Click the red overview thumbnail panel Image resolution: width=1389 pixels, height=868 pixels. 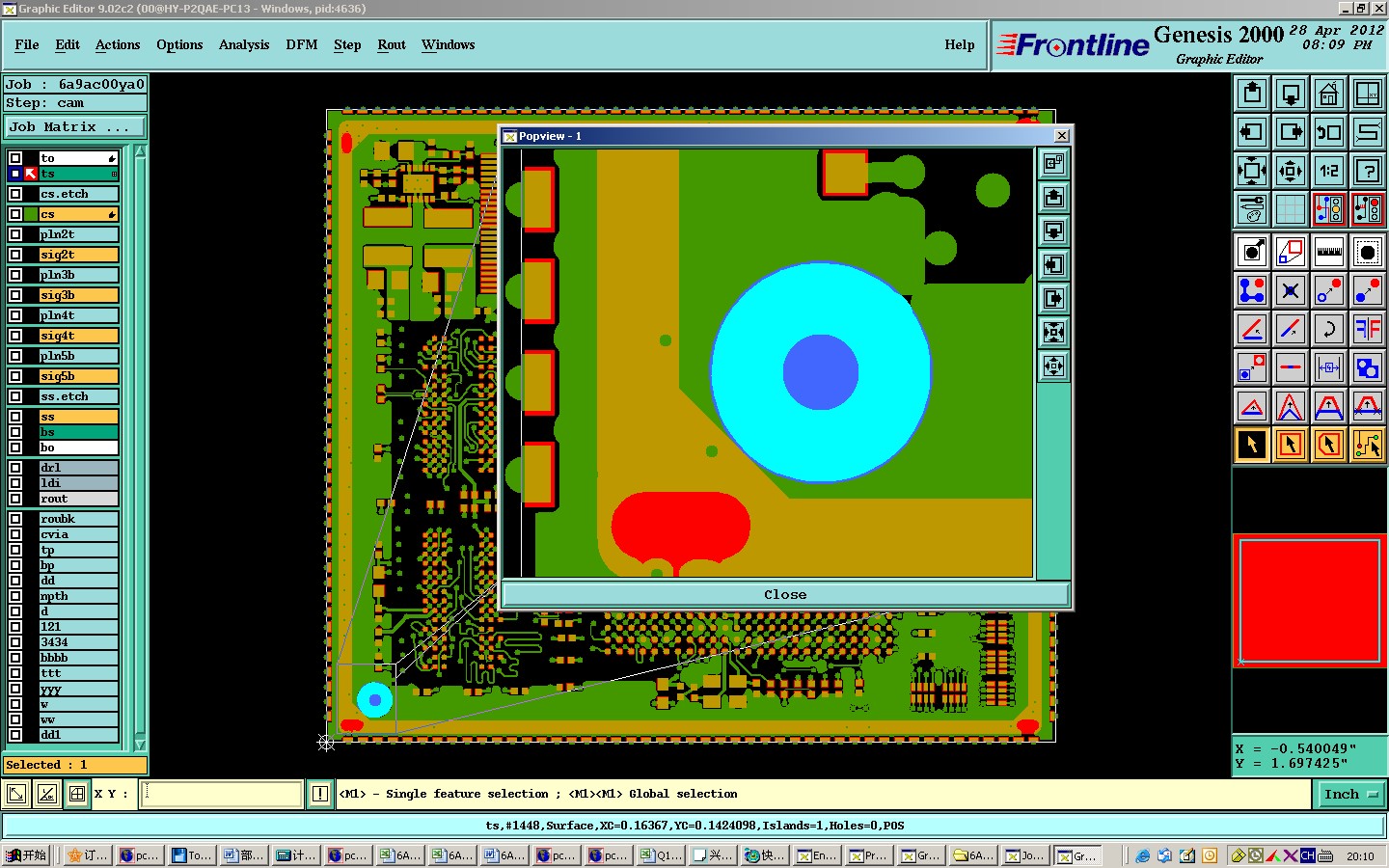(1310, 601)
